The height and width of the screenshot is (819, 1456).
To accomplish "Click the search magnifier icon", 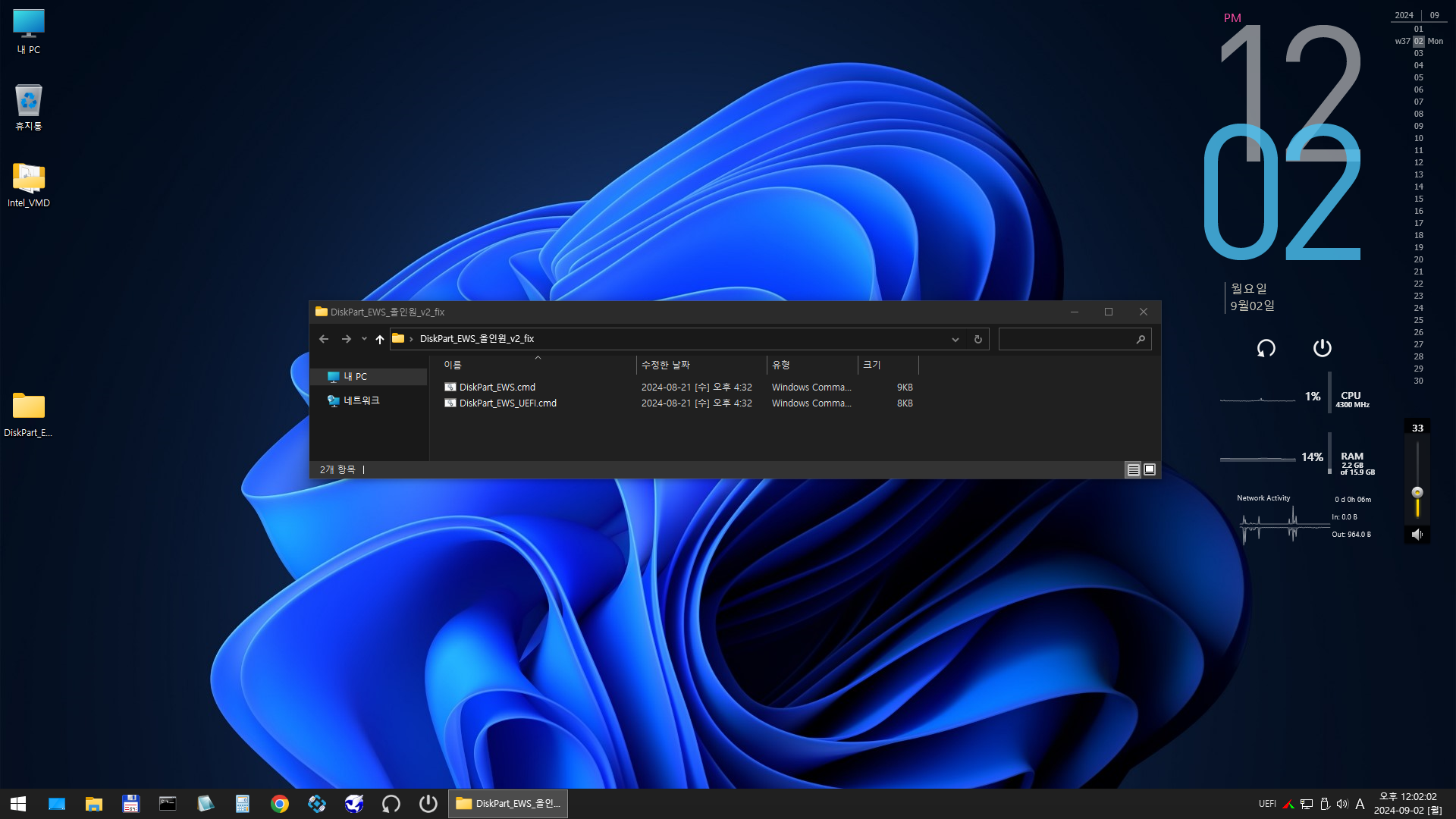I will coord(1141,339).
